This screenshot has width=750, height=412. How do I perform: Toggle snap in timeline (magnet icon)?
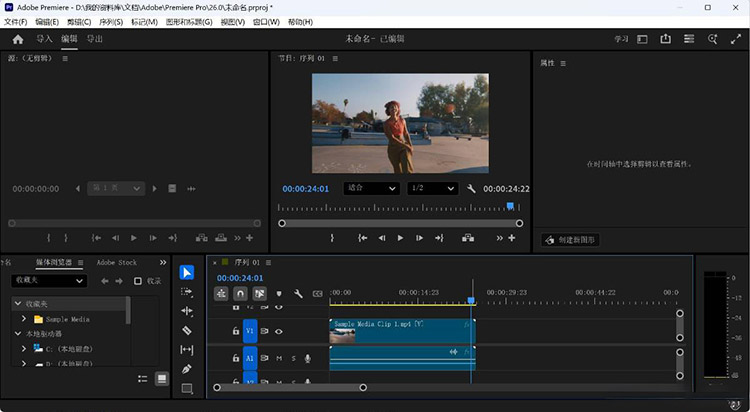click(240, 294)
